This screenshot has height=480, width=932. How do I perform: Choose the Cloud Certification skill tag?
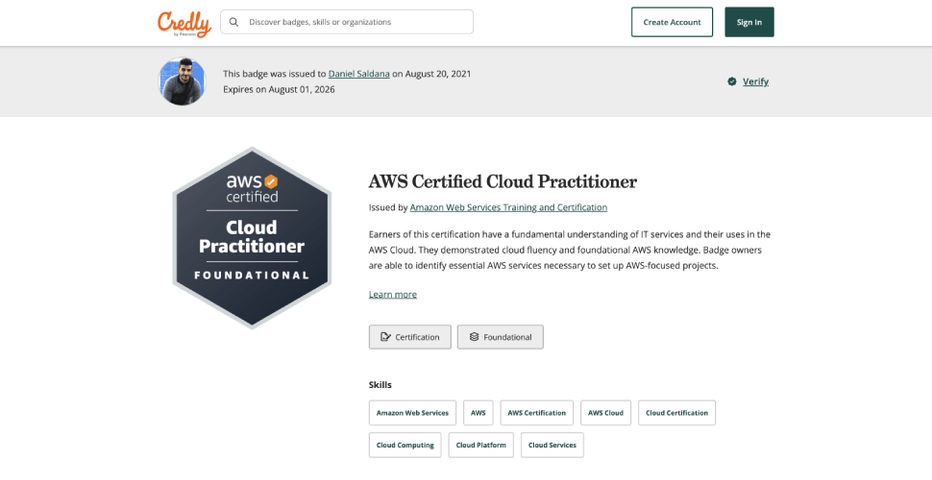(676, 413)
